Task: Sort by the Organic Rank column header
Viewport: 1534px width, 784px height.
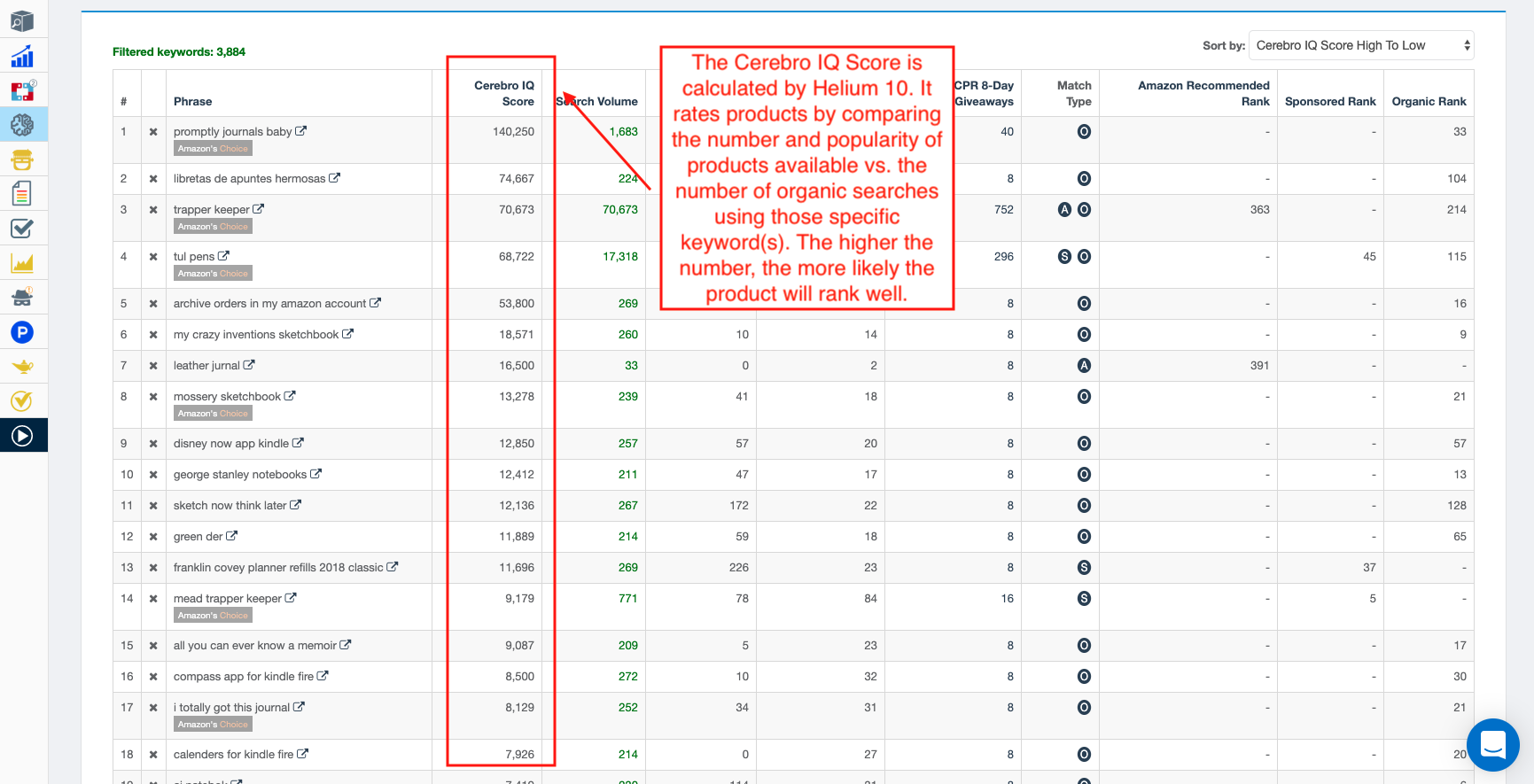Action: click(1428, 102)
